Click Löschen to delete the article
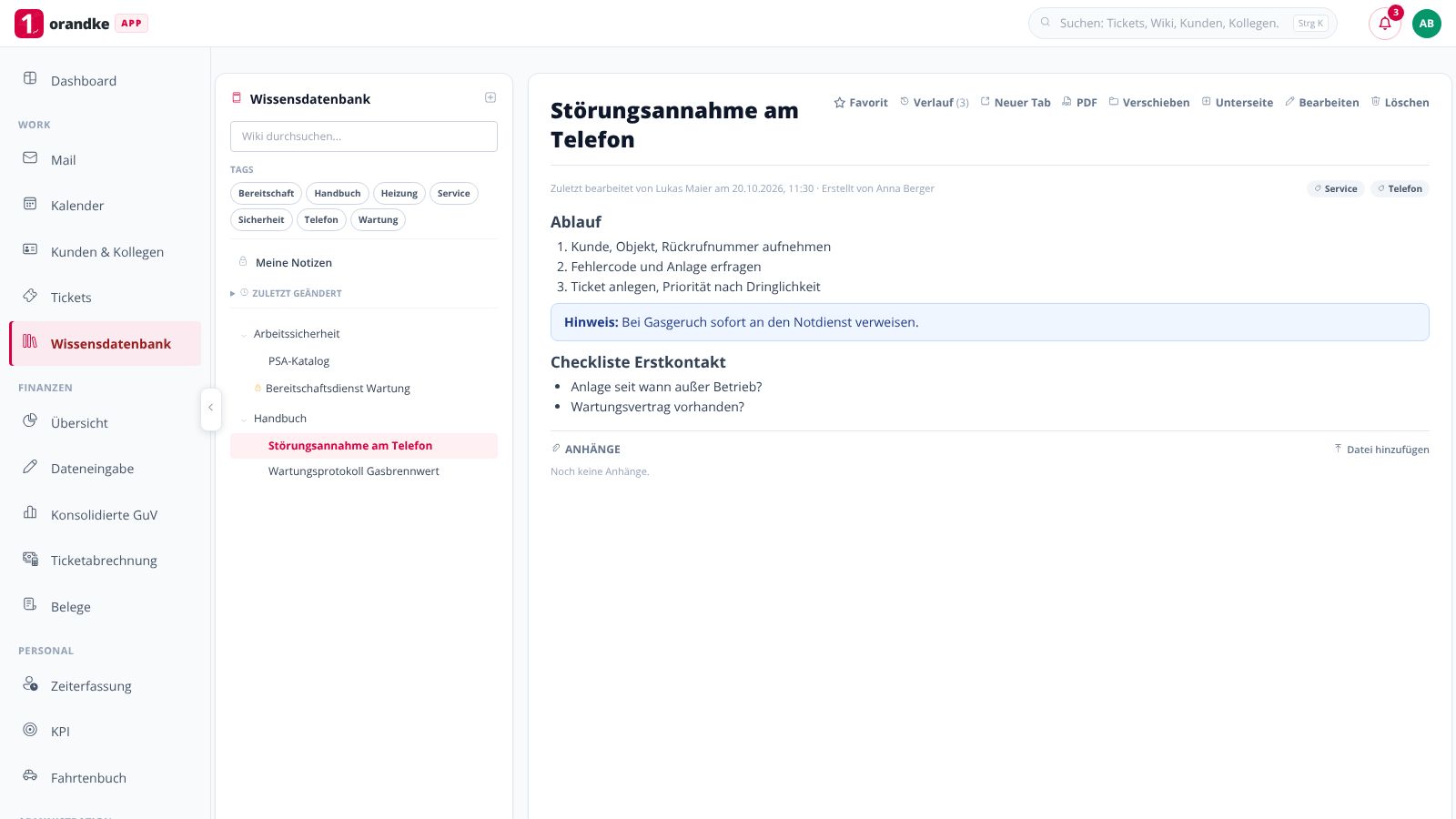This screenshot has width=1456, height=819. (x=1400, y=103)
